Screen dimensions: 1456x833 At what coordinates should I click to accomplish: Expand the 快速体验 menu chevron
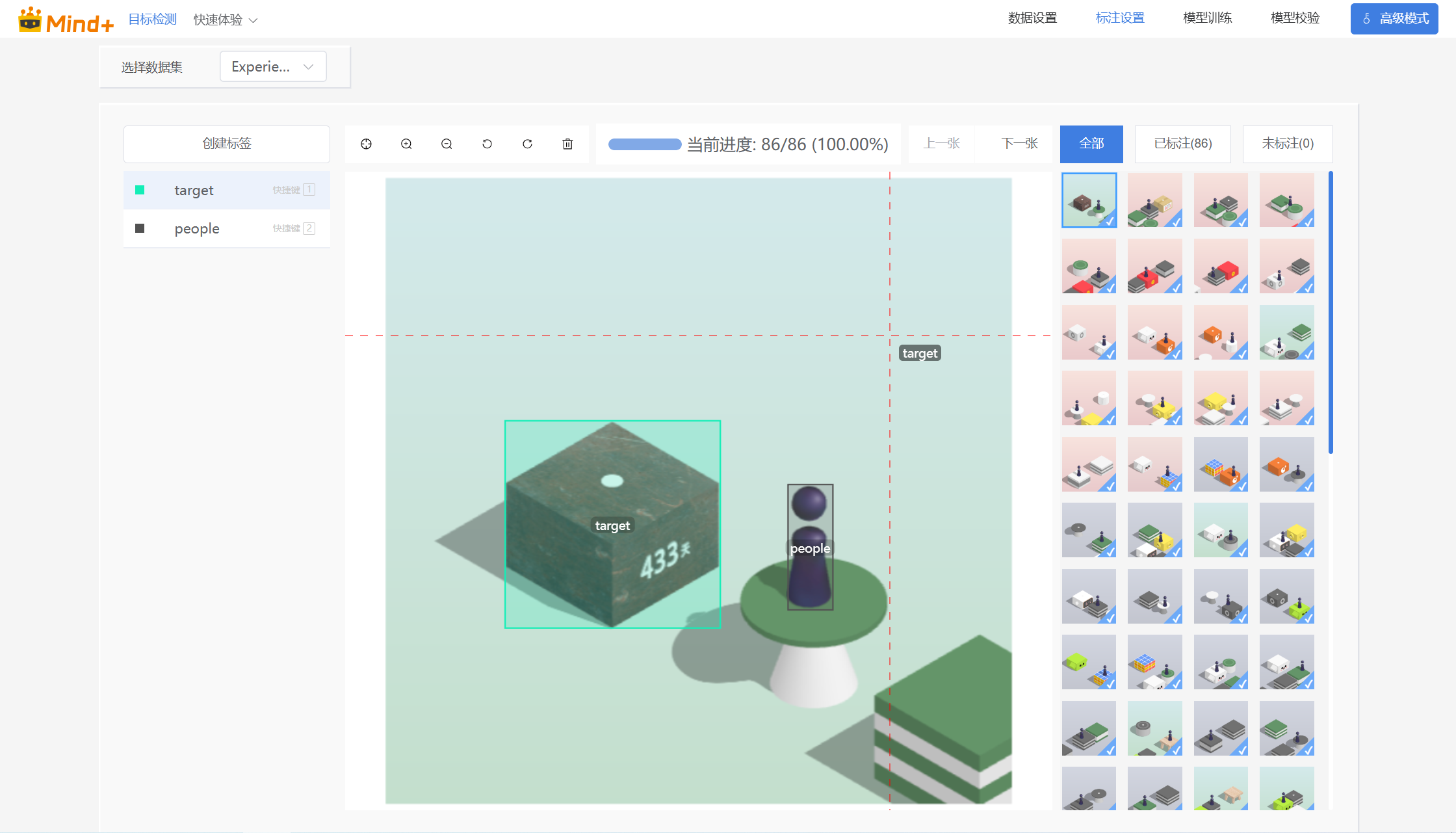pyautogui.click(x=253, y=19)
